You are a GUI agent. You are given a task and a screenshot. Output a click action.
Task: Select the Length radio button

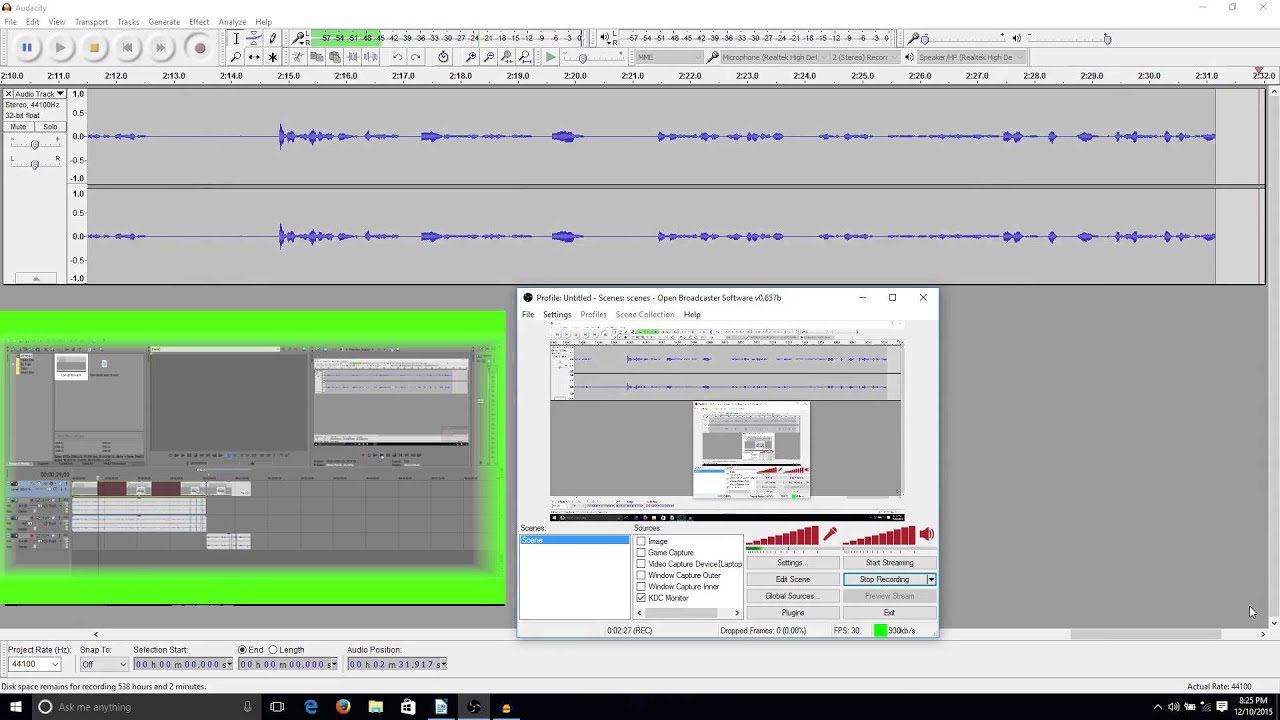pos(273,650)
